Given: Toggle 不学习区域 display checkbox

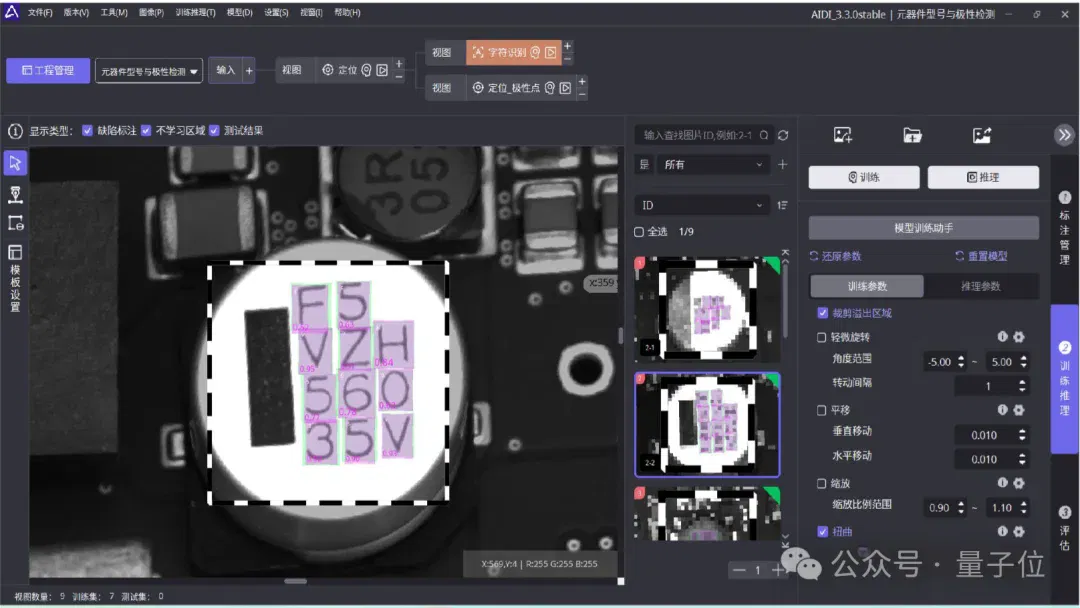Looking at the screenshot, I should (x=146, y=131).
